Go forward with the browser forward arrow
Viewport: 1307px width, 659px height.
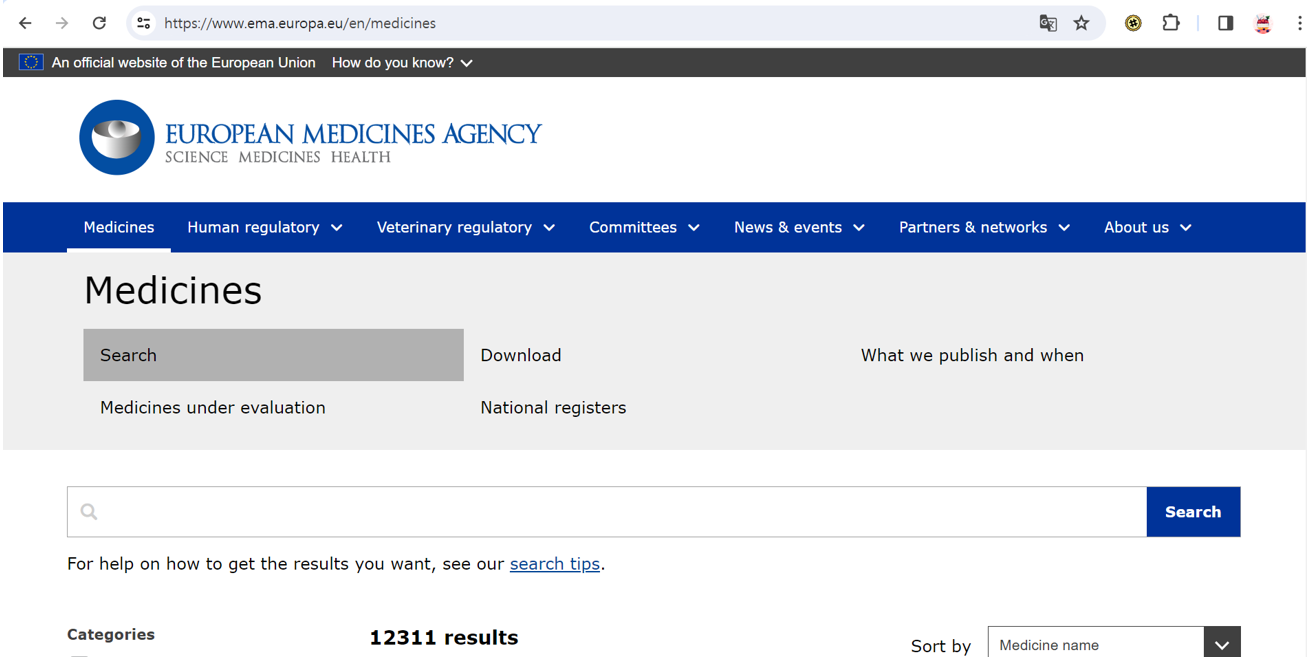(x=62, y=23)
